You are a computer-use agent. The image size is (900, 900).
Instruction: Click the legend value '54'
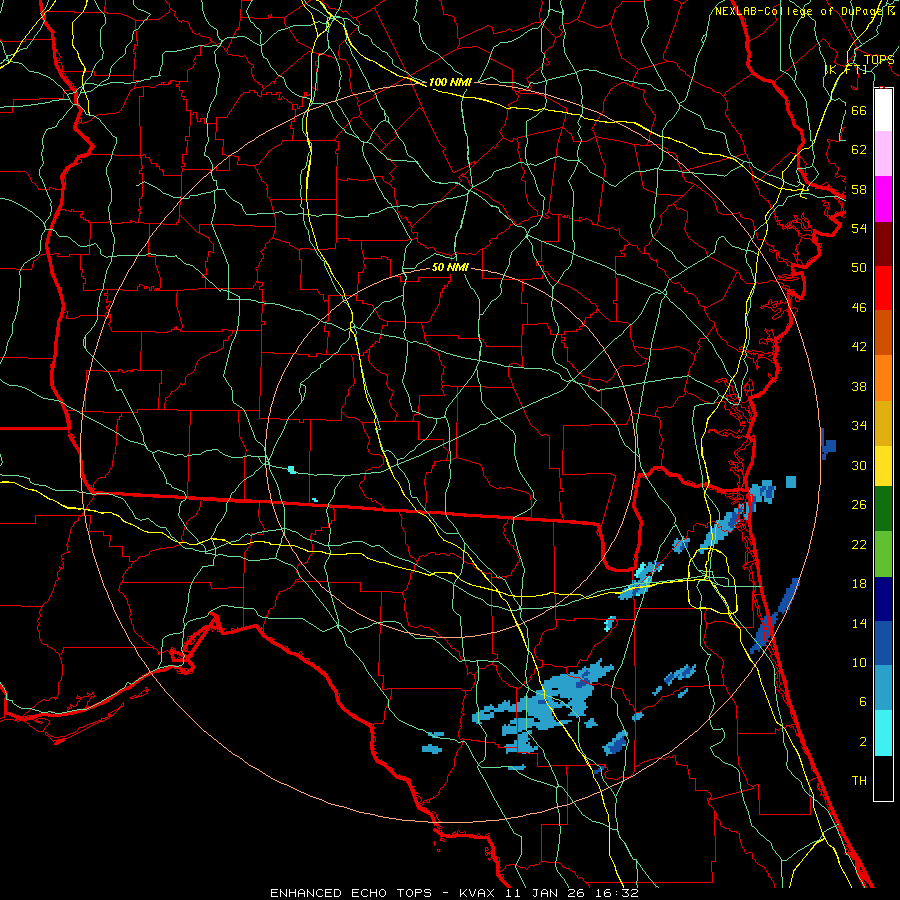[859, 228]
